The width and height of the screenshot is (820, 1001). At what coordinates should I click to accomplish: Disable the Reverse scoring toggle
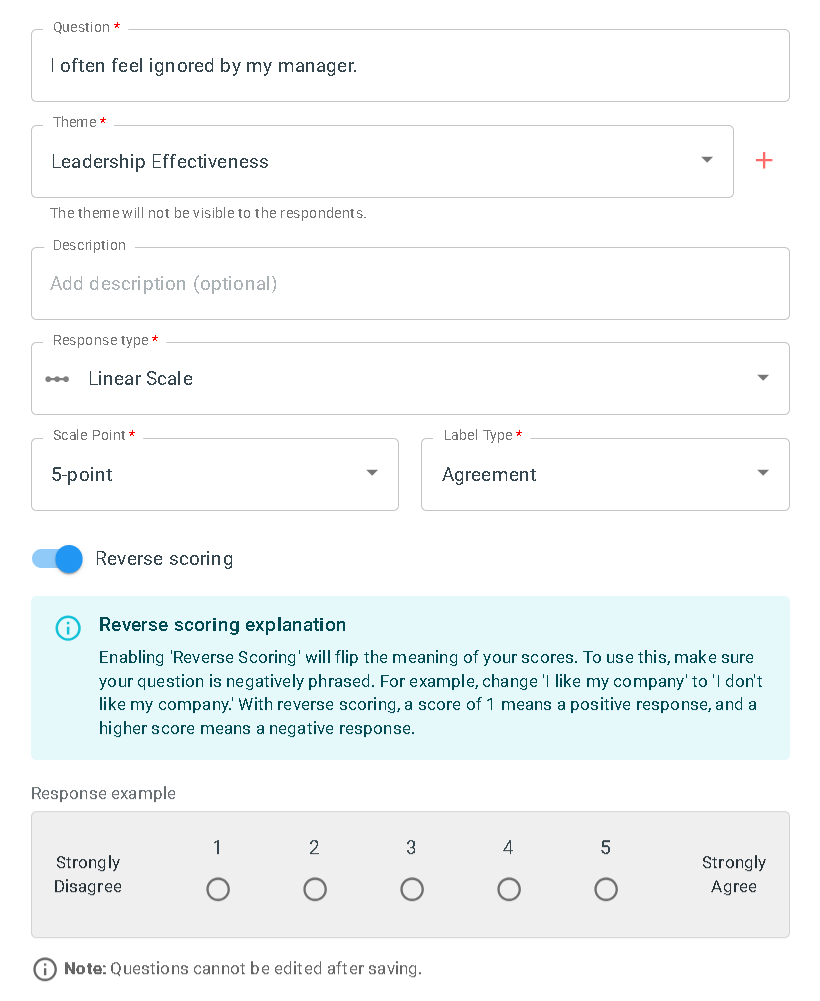[x=57, y=559]
